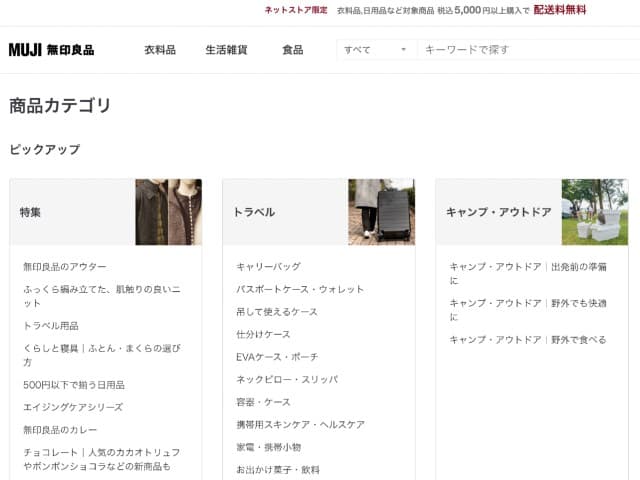Focus the キーワードで探す search field

pyautogui.click(x=529, y=50)
